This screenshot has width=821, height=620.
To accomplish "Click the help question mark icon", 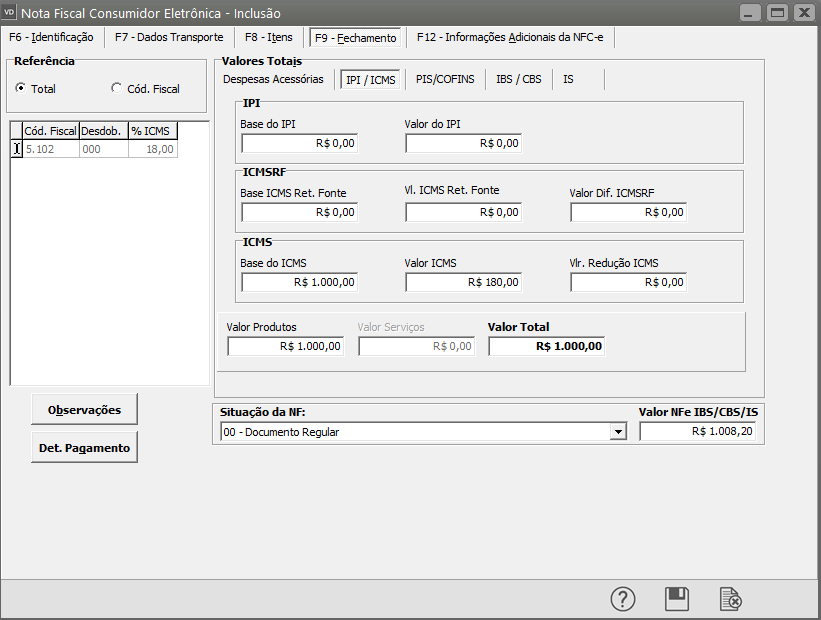I will pyautogui.click(x=623, y=598).
